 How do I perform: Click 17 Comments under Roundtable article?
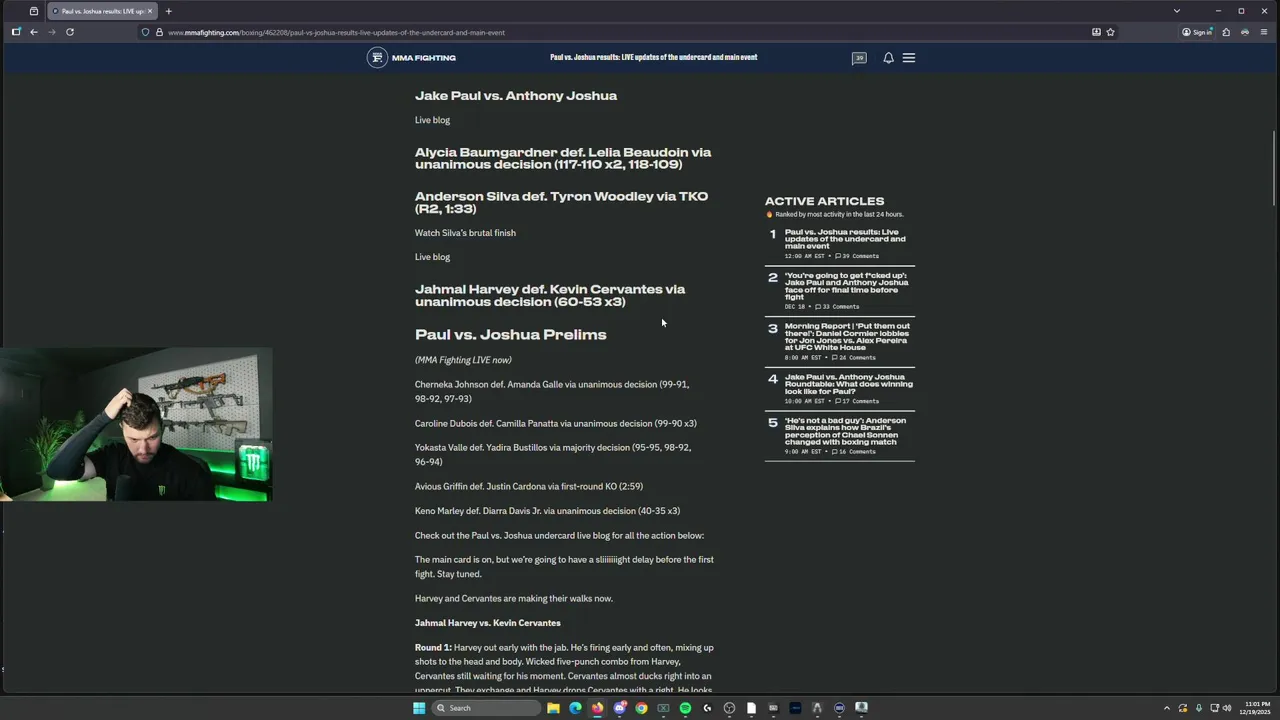coord(857,401)
